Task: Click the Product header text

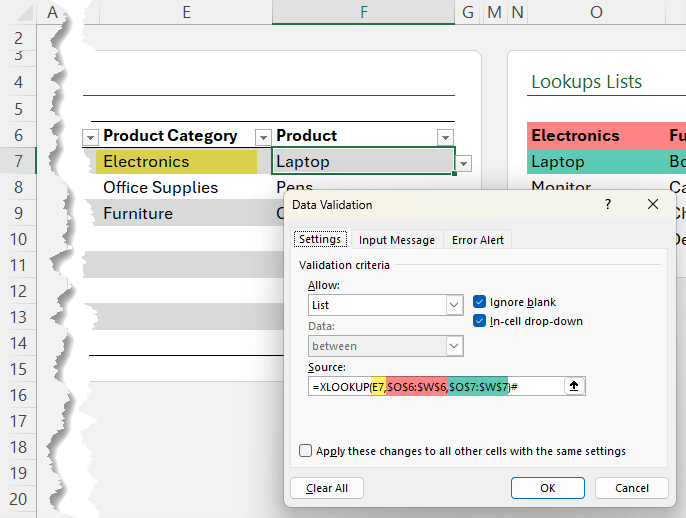Action: (307, 136)
